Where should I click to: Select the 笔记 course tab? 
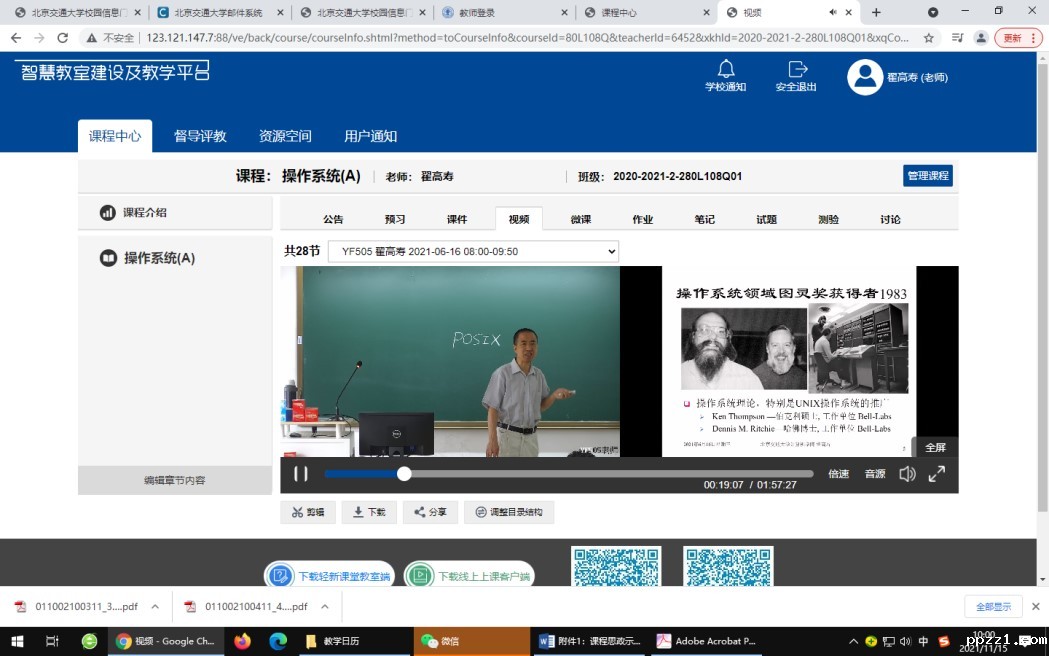704,219
